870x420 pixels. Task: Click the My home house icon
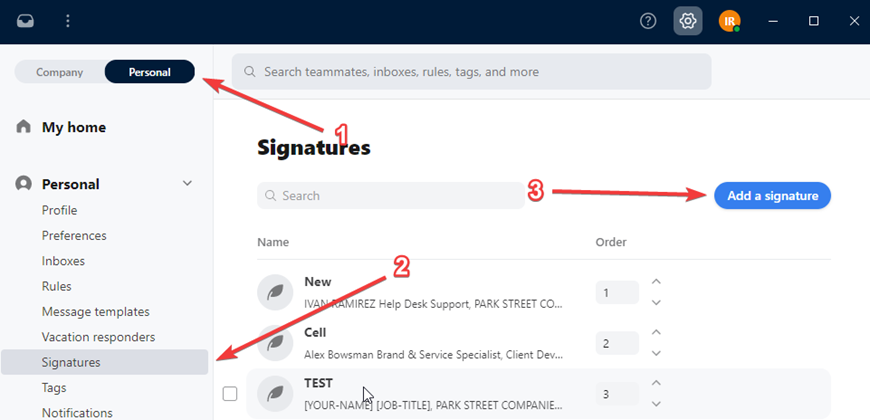coord(23,126)
